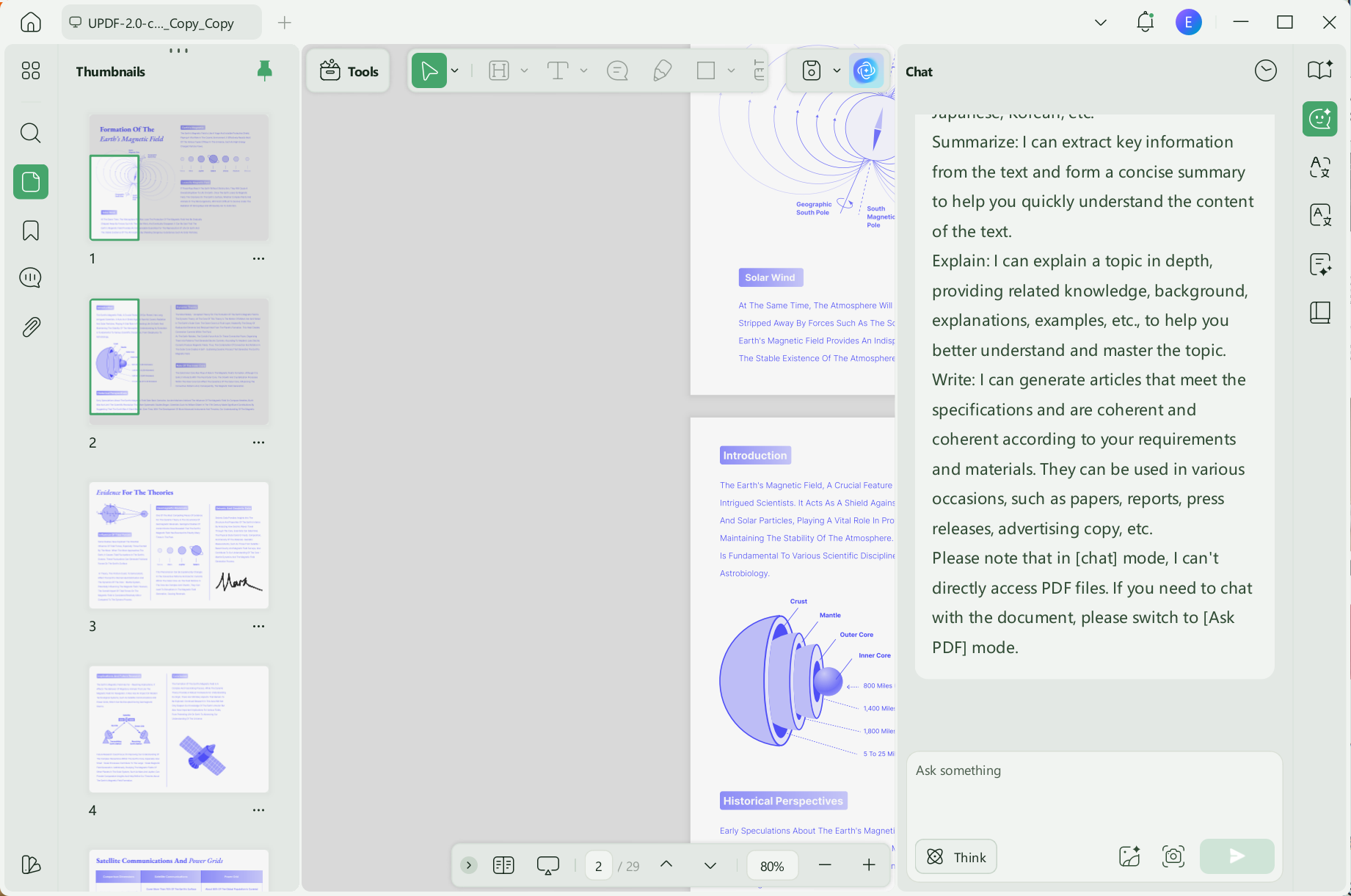Go to the home screen icon
The image size is (1351, 896).
click(x=30, y=22)
